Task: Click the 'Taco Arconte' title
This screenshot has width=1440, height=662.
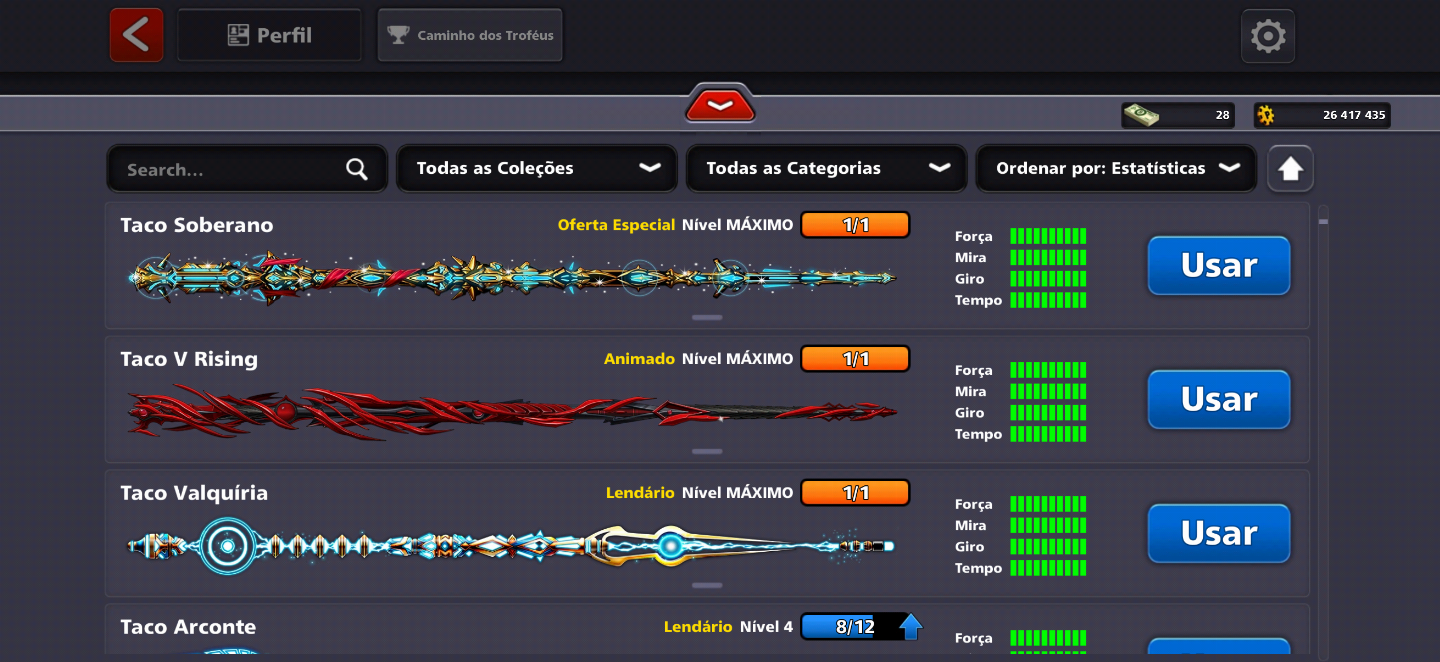Action: click(188, 627)
